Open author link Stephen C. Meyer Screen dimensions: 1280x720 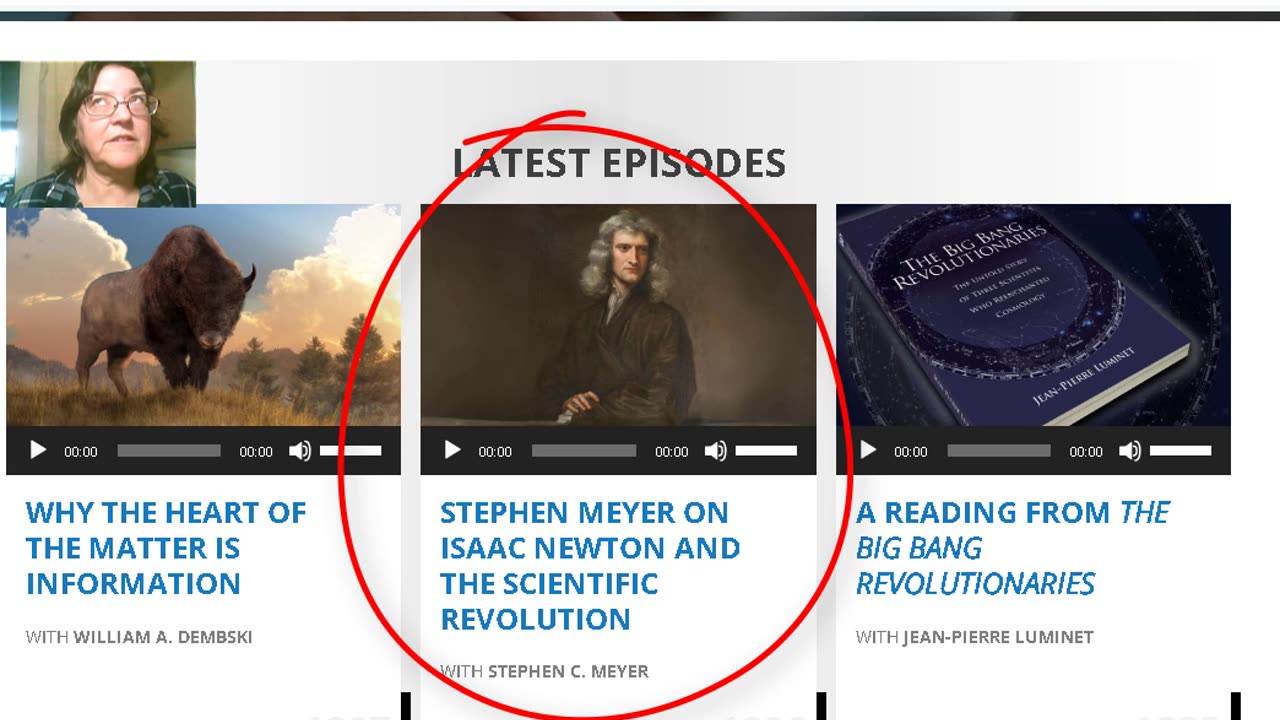pos(568,671)
